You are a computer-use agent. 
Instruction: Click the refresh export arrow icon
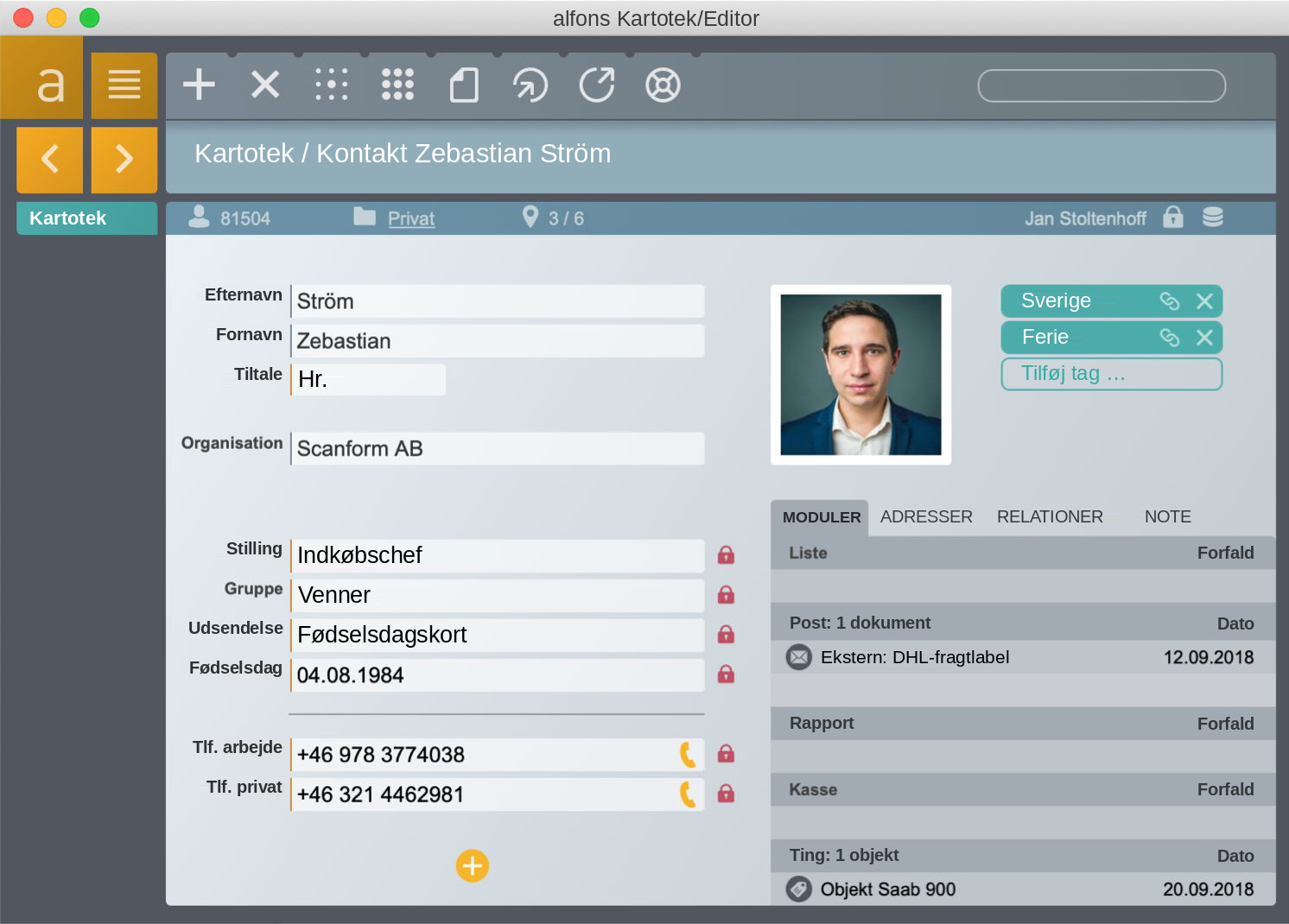pyautogui.click(x=597, y=85)
